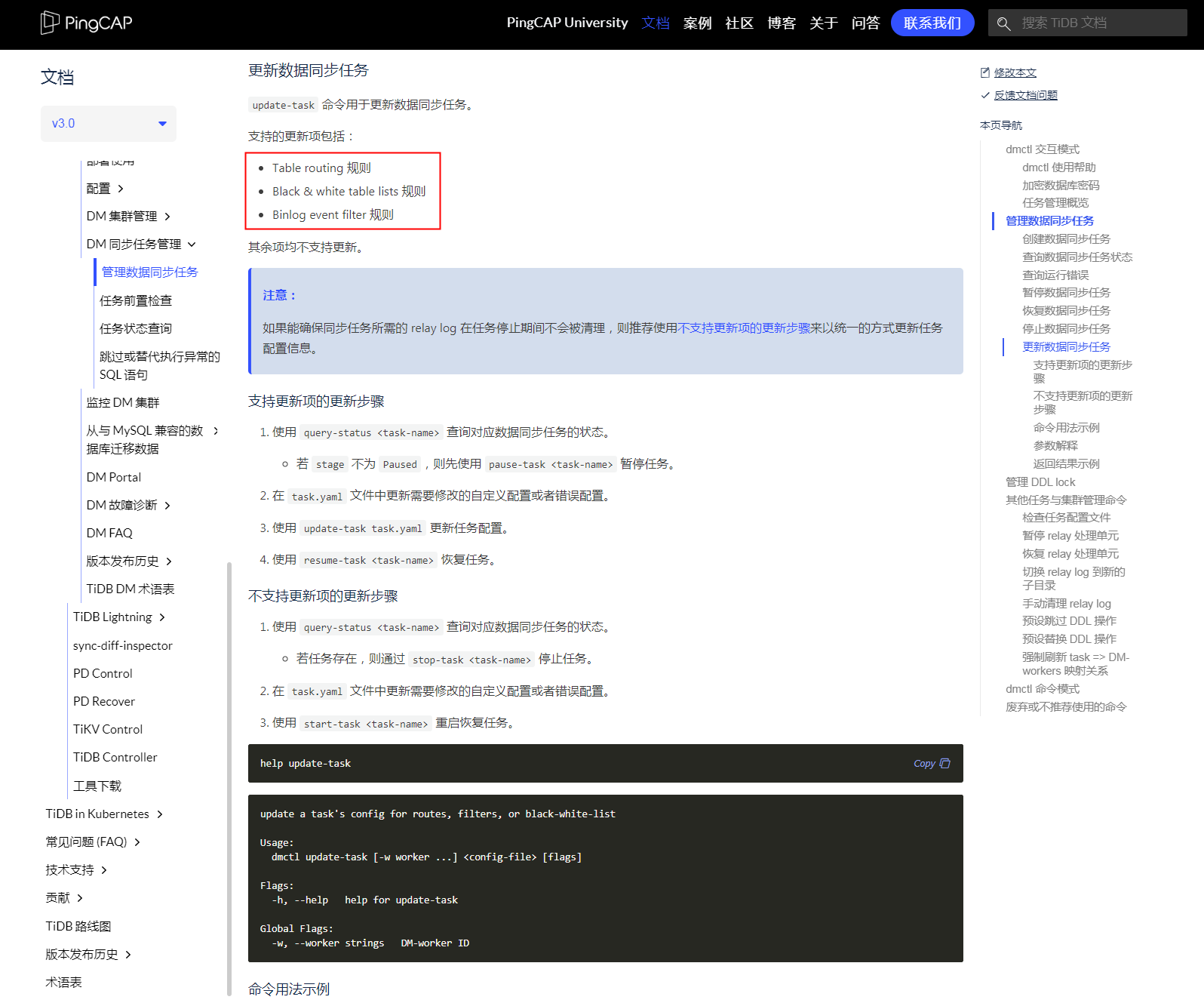Screen dimensions: 1204x1006
Task: Open sync-diff-inspector in the sidebar
Action: [x=123, y=646]
